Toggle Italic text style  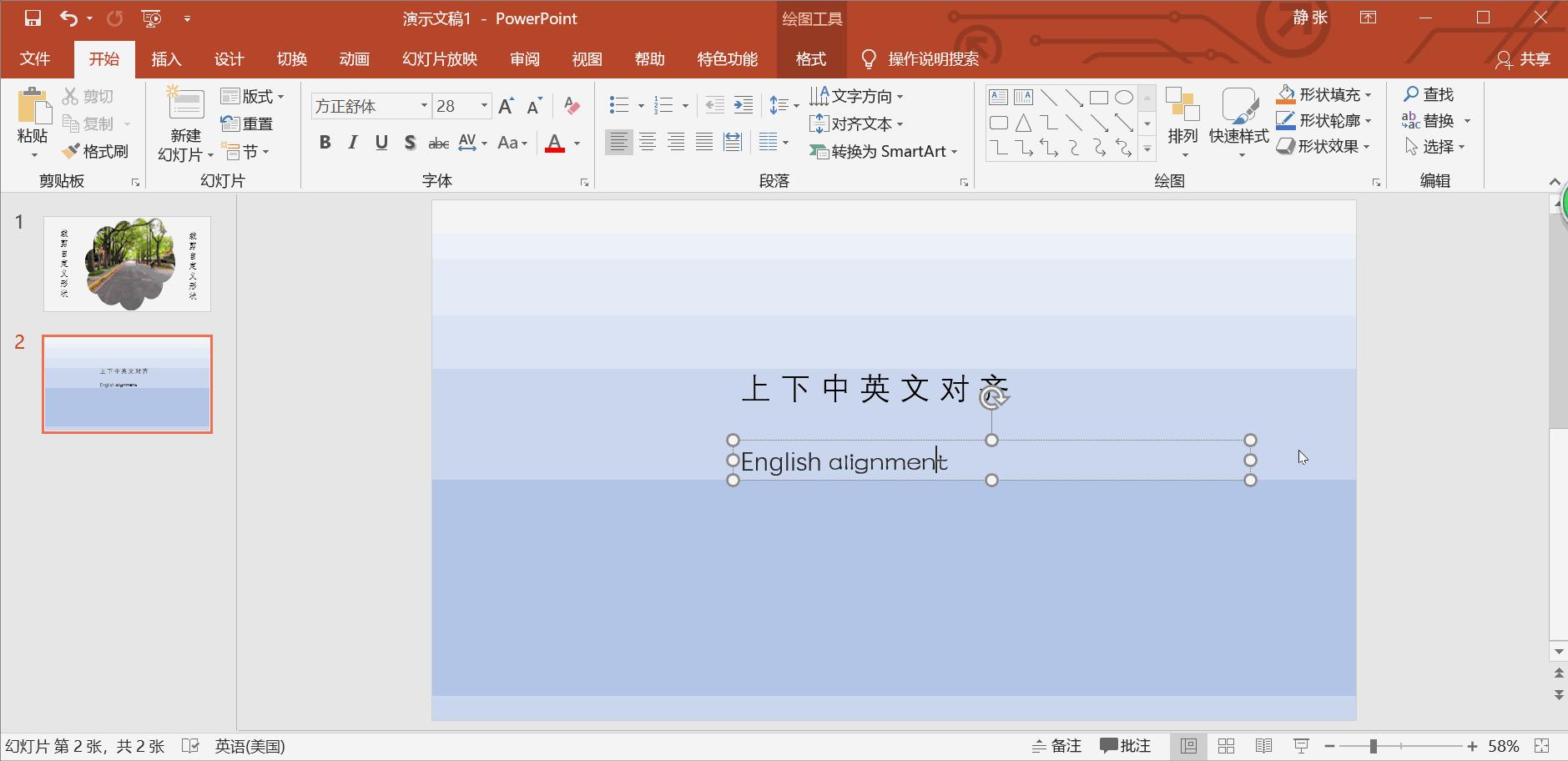point(353,143)
